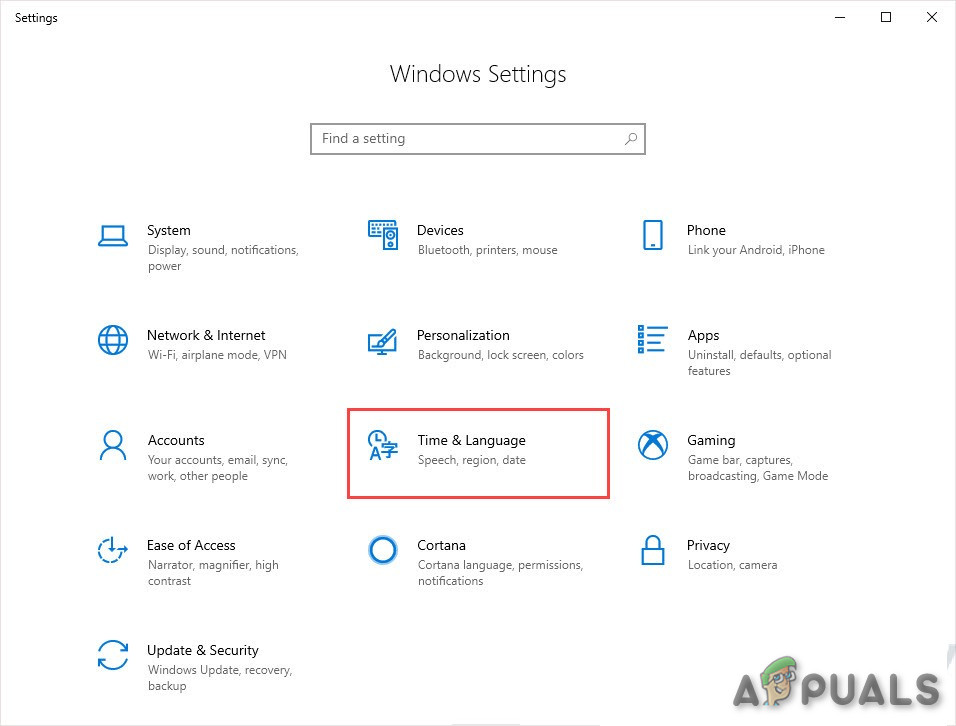
Task: Open the Personalization brush icon
Action: tap(383, 341)
